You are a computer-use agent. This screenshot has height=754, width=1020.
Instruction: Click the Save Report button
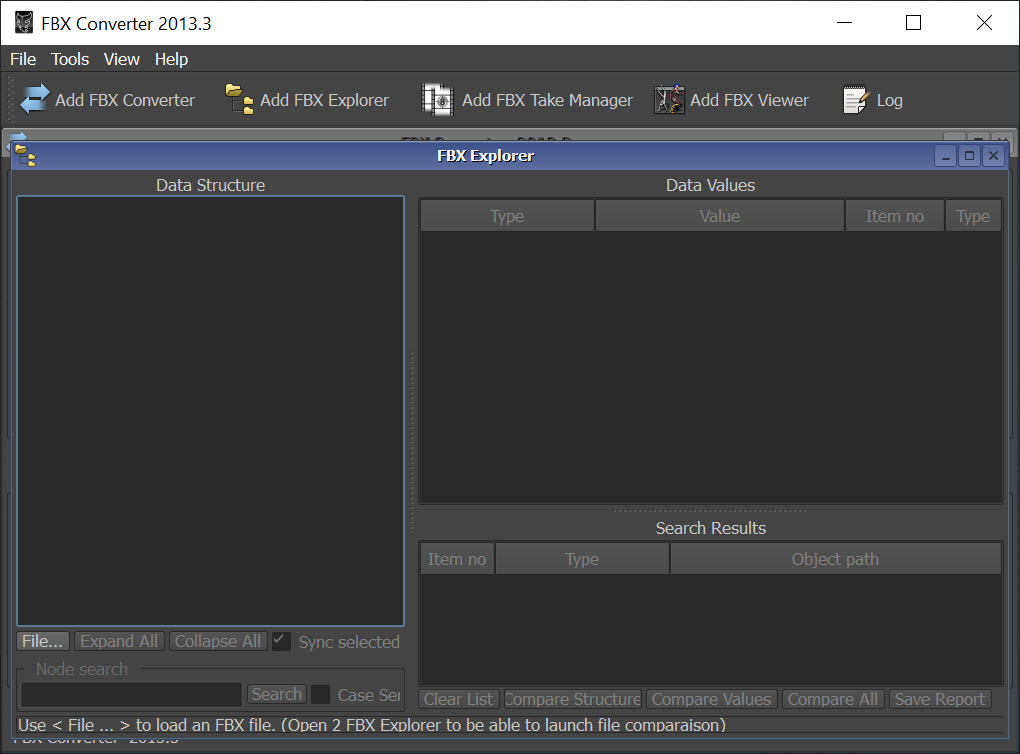[x=940, y=699]
